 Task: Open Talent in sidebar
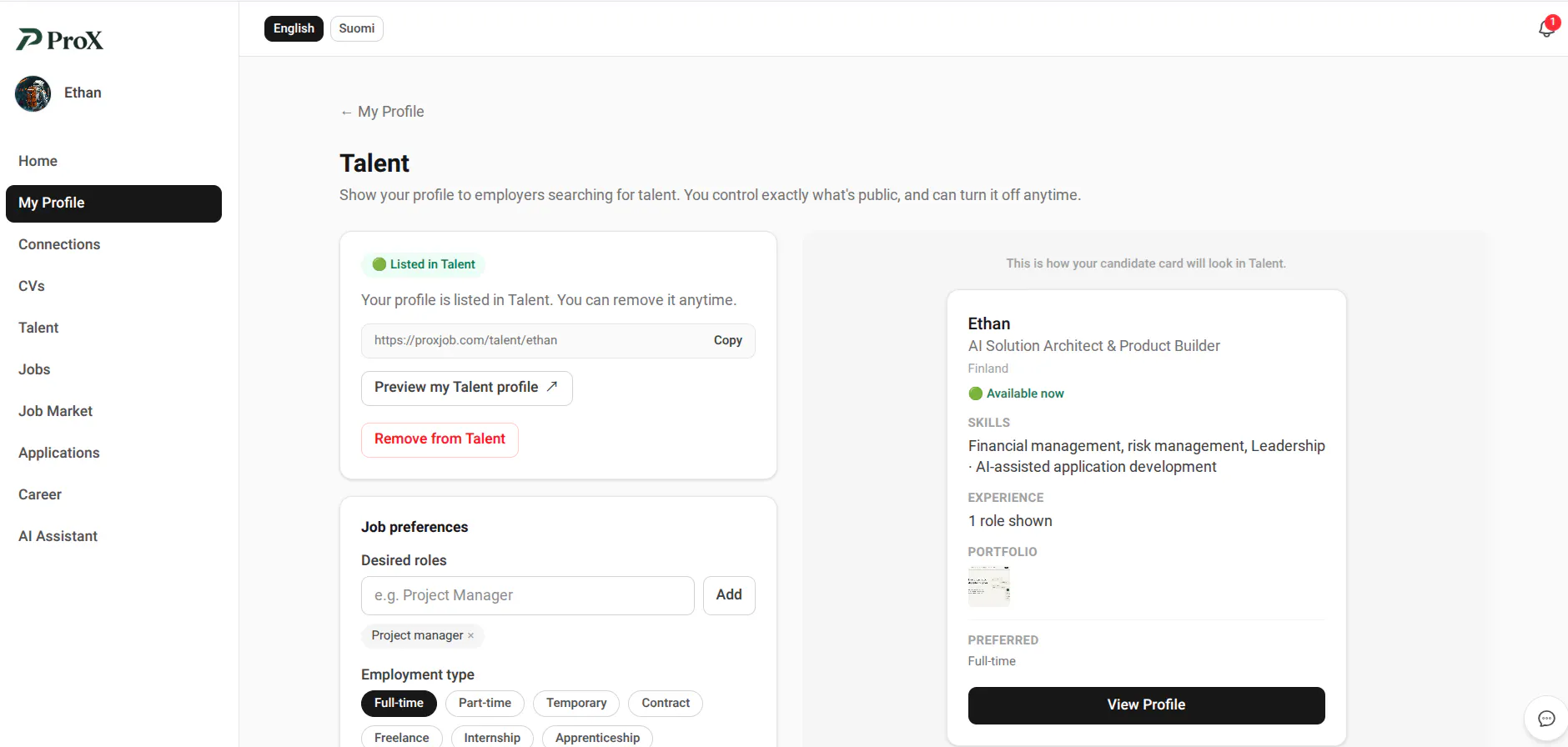click(113, 328)
